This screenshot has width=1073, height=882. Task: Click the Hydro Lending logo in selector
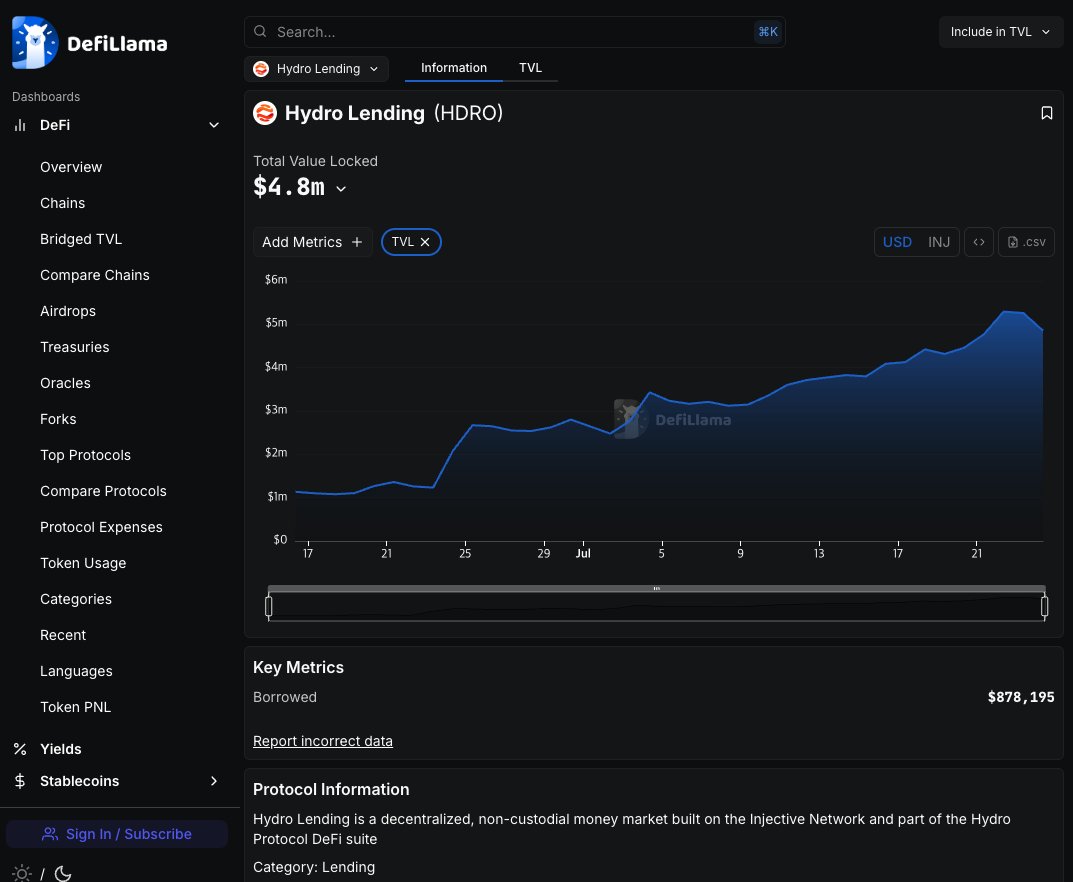pyautogui.click(x=261, y=69)
